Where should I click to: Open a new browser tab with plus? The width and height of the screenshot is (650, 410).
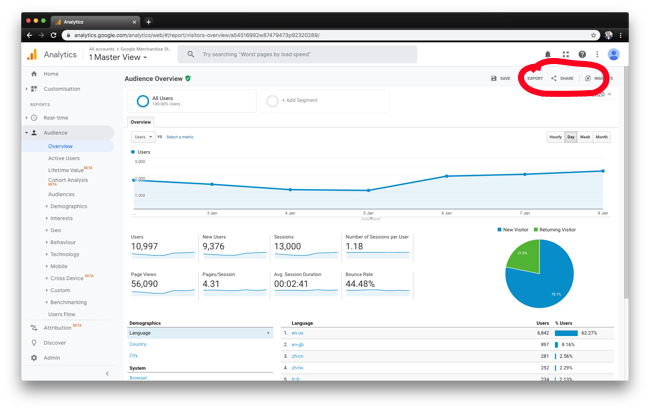pos(148,22)
